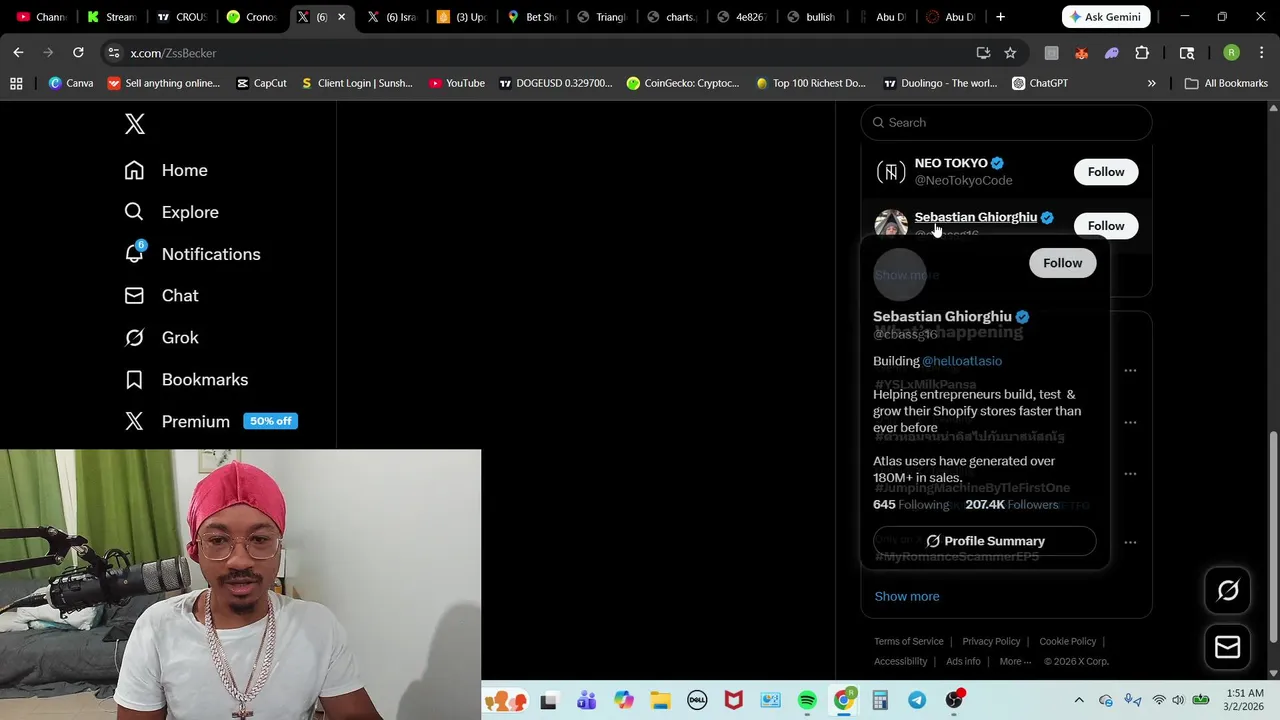View the 645 Following list
The width and height of the screenshot is (1280, 720).
911,505
